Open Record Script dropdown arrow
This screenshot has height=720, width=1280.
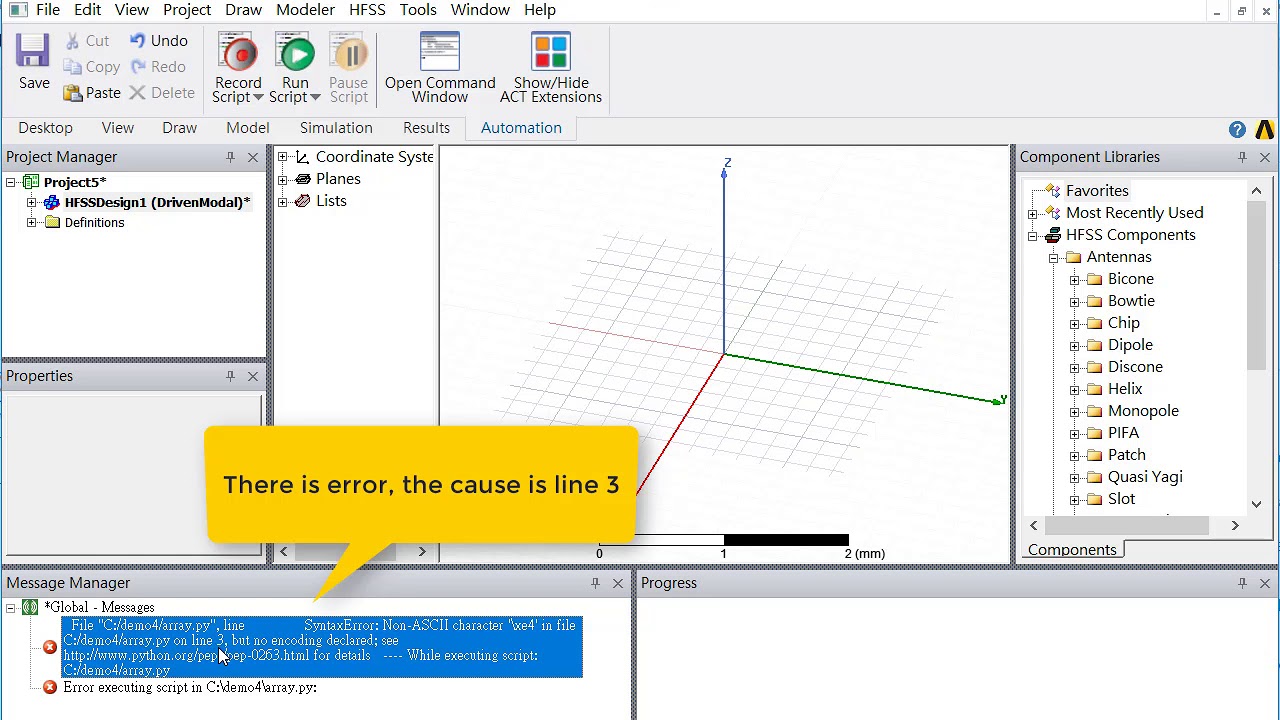tap(258, 98)
